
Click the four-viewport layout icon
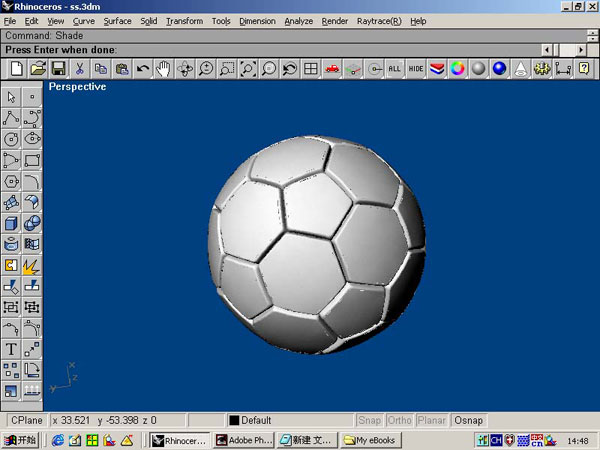pos(311,68)
